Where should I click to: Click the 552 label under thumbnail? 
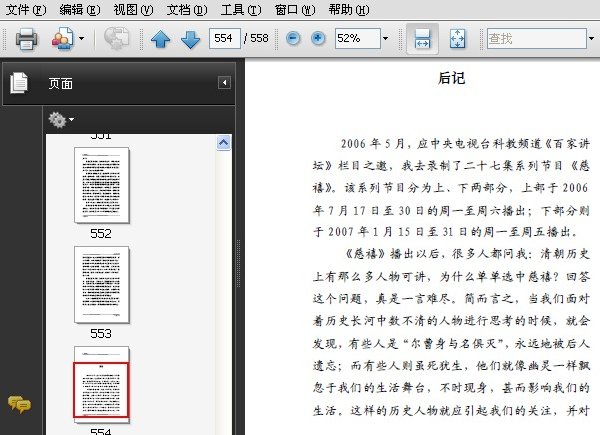tap(101, 233)
